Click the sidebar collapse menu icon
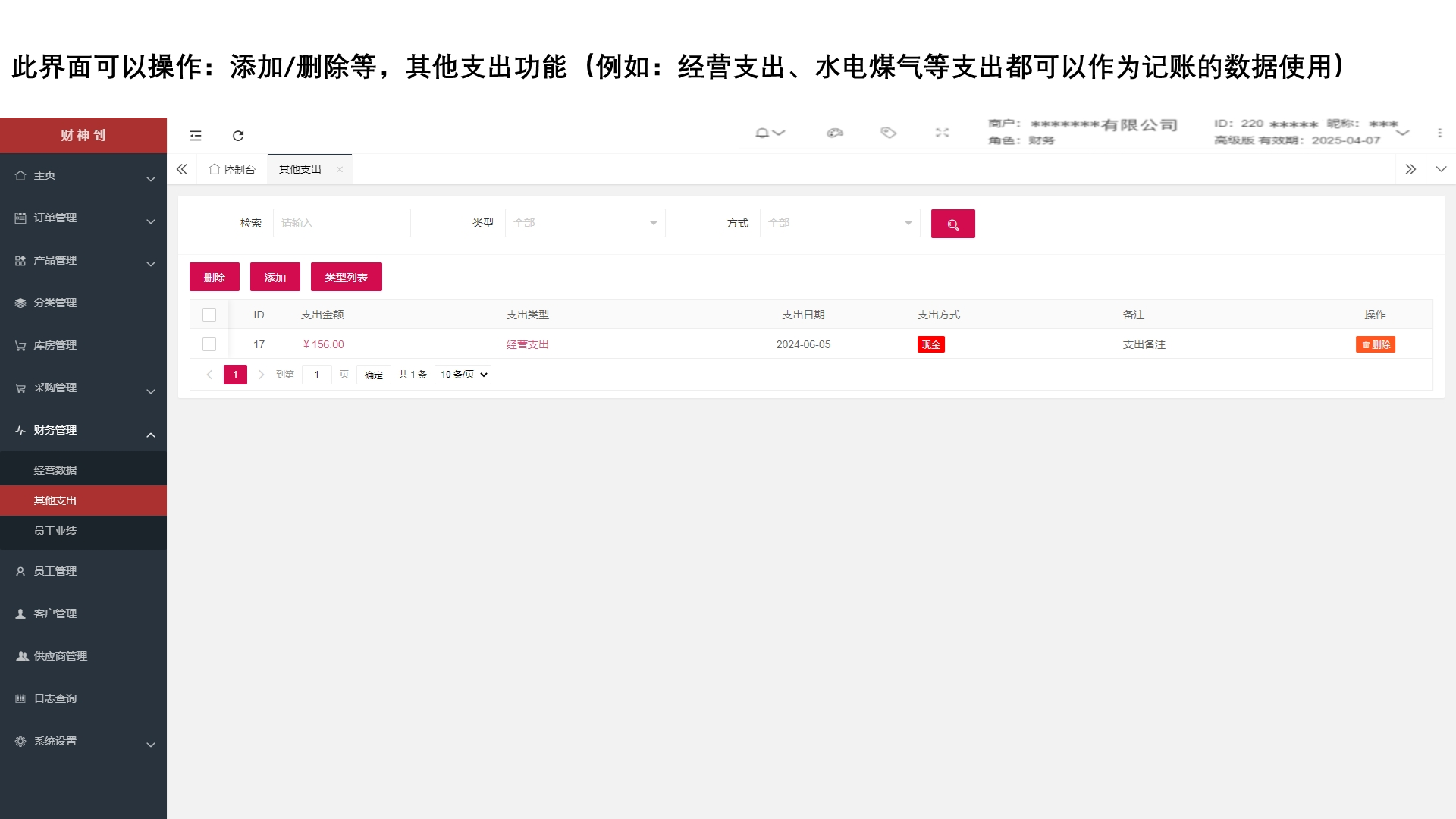1456x819 pixels. 196,136
